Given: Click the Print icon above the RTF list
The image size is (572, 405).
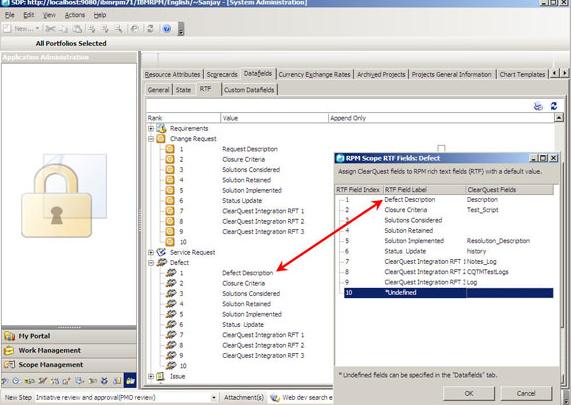Looking at the screenshot, I should (x=538, y=106).
